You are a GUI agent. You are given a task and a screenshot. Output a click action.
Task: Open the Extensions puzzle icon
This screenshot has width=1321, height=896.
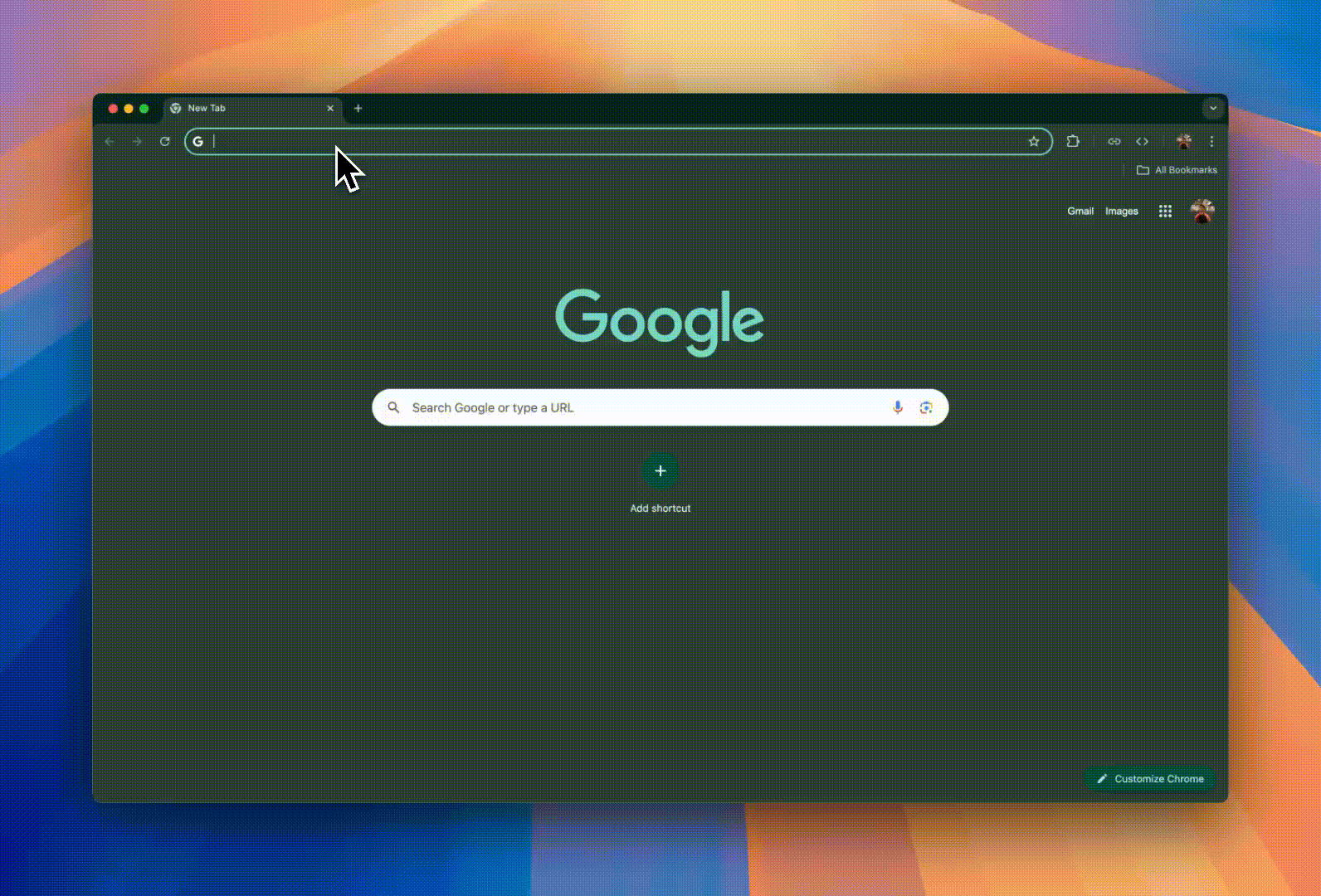point(1073,142)
